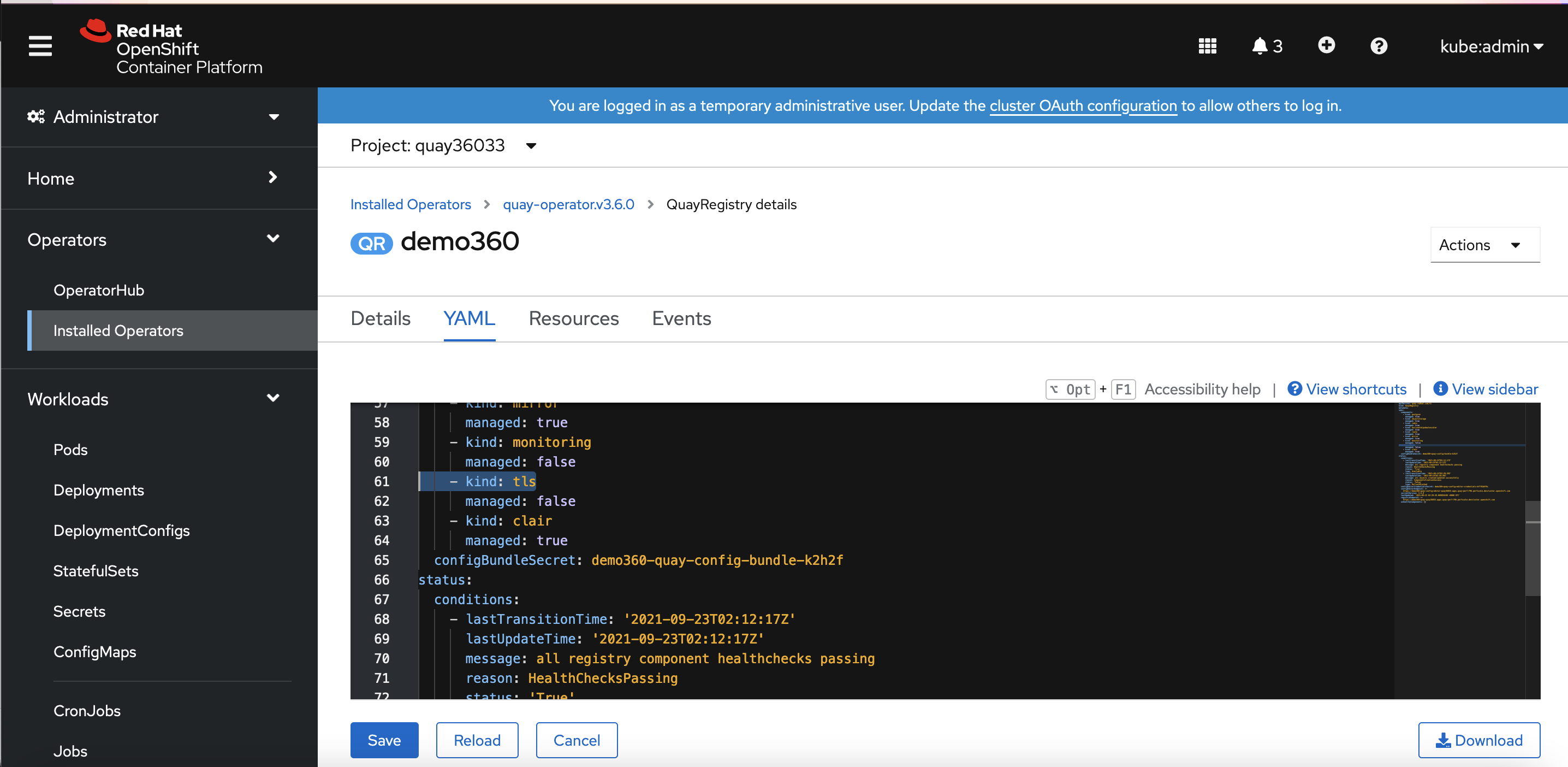Expand the Project quay36033 selector
This screenshot has height=767, width=1568.
443,146
